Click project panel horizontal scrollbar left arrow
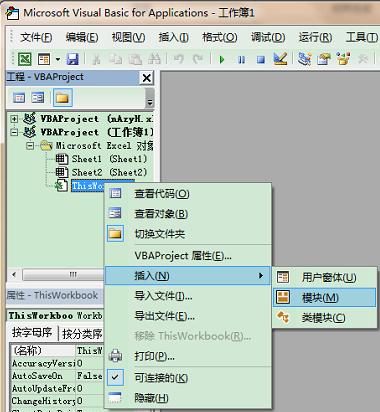This screenshot has height=412, width=380. coord(14,275)
